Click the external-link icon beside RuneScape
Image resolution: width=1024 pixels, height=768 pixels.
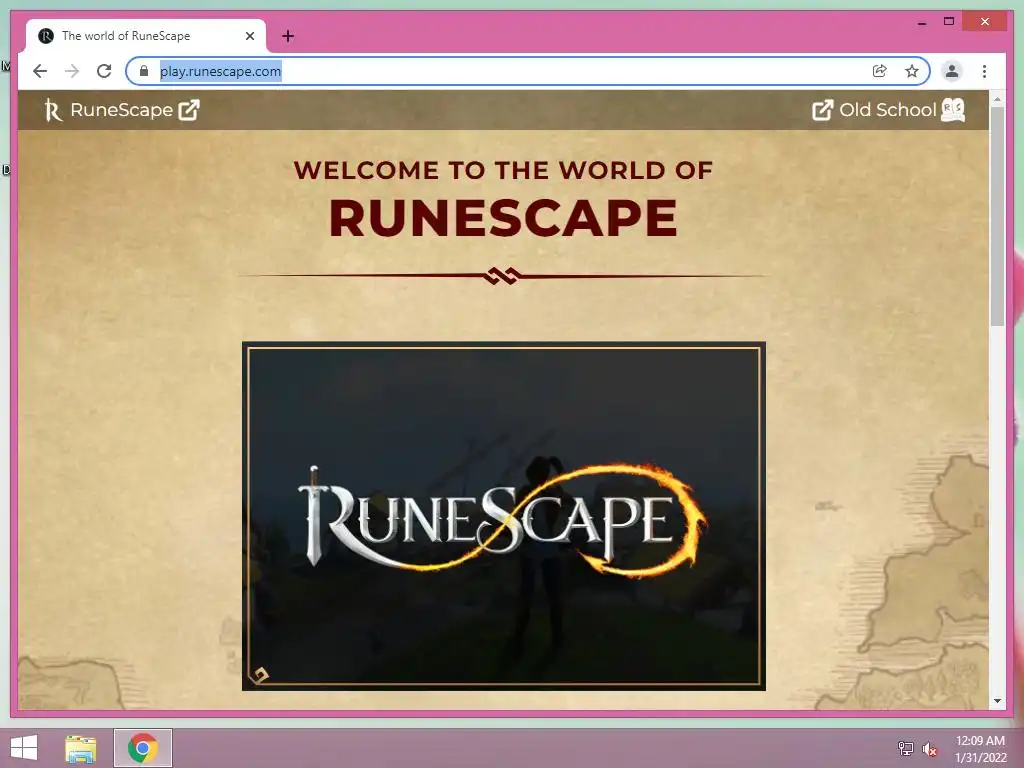pyautogui.click(x=189, y=110)
